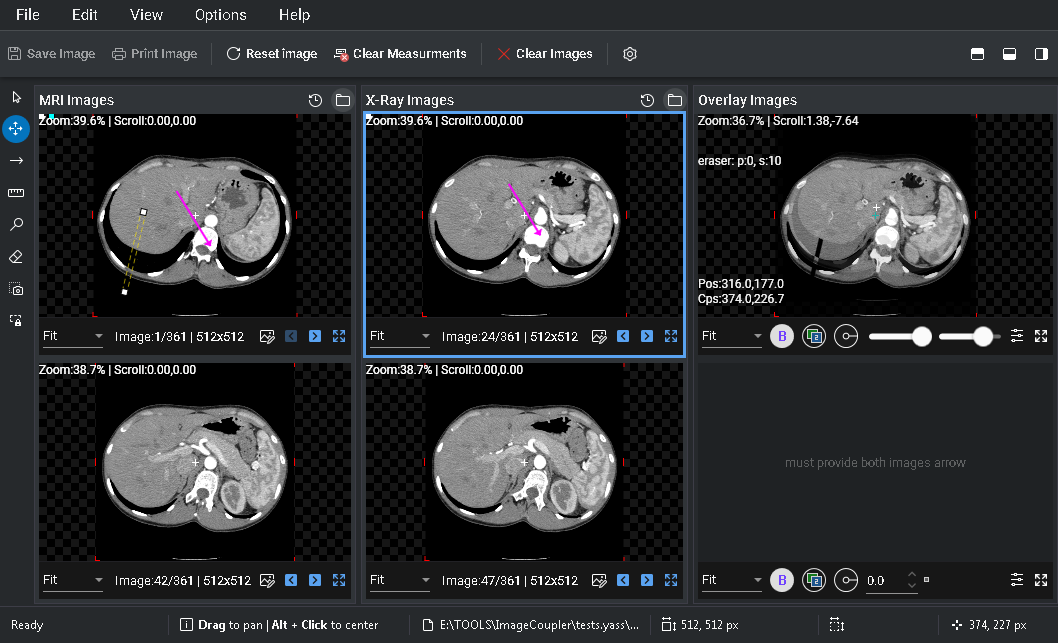
Task: Toggle circle slider mode in lower overlay
Action: (x=846, y=580)
